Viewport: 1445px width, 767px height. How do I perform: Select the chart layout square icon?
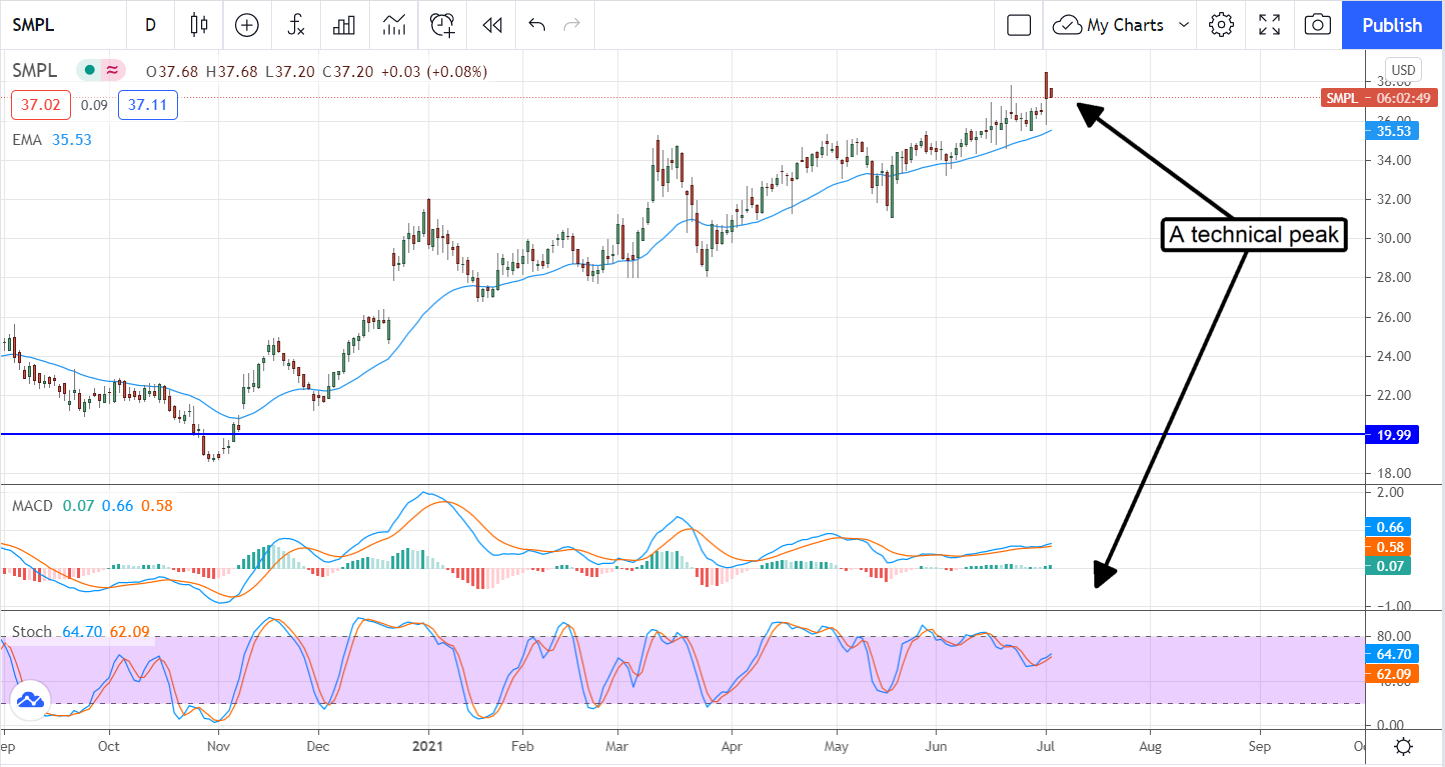(x=1018, y=25)
